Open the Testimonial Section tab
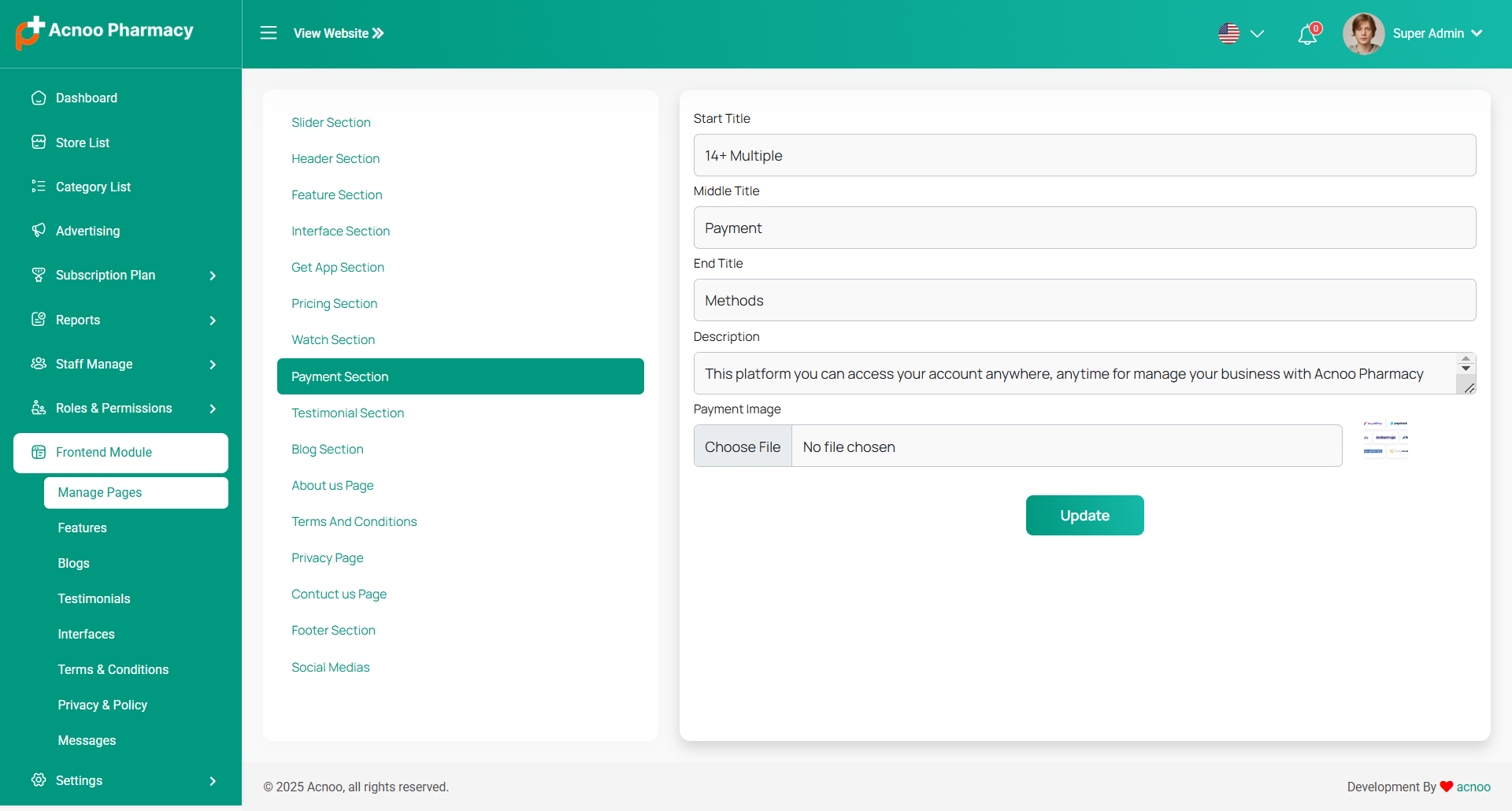This screenshot has width=1512, height=811. (x=347, y=413)
